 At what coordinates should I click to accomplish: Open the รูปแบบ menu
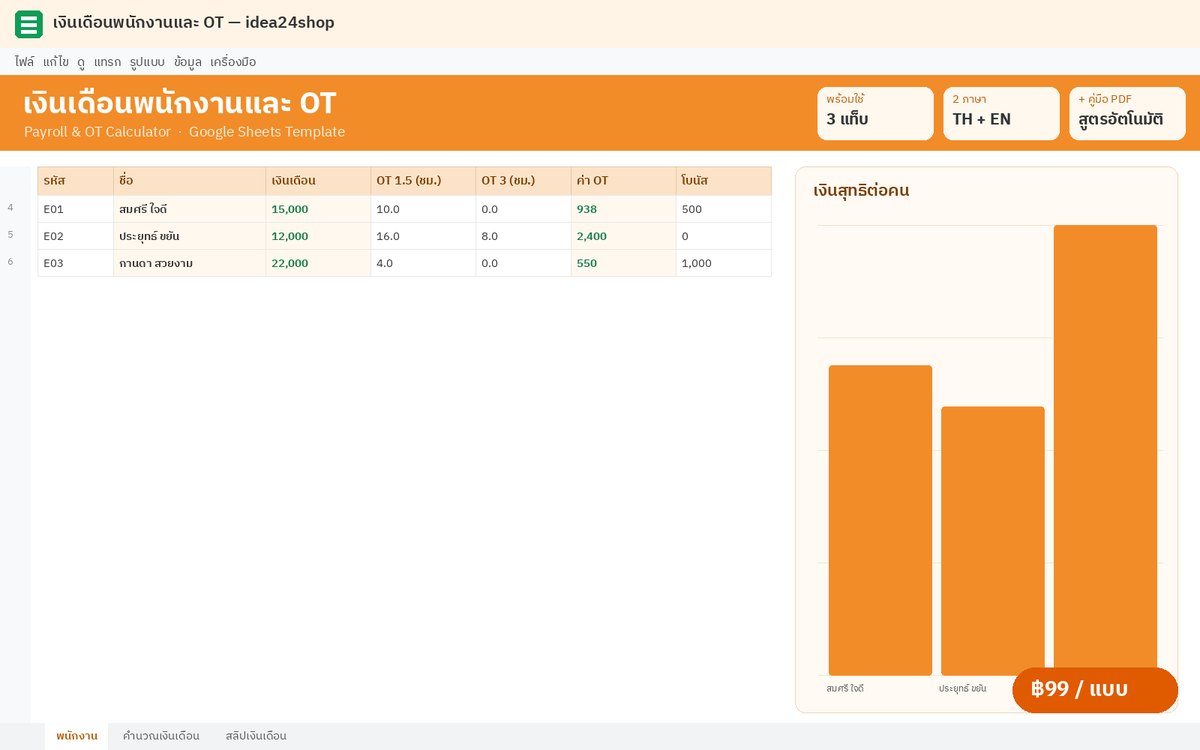point(147,62)
